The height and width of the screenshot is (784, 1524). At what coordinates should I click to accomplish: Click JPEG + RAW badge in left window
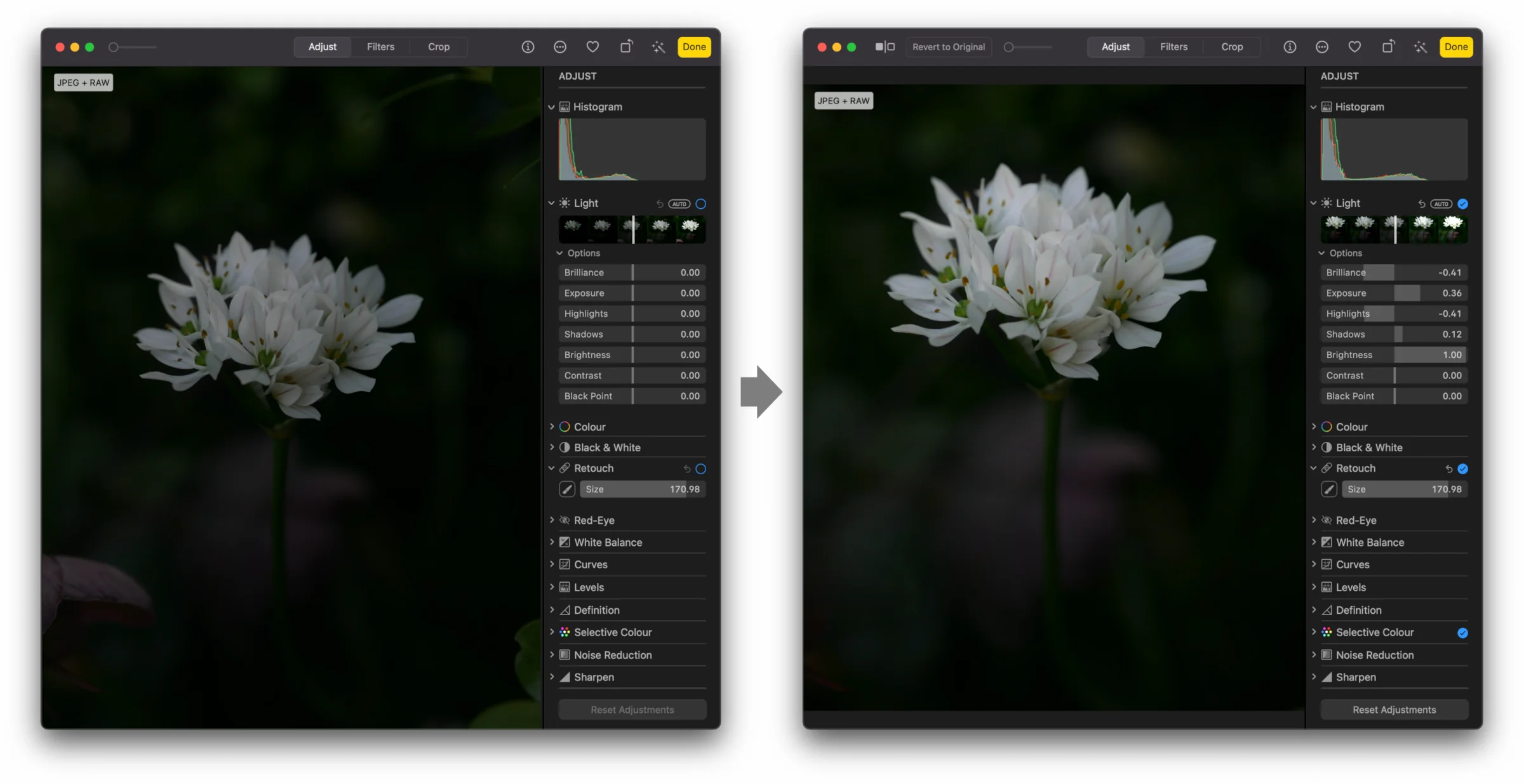click(x=83, y=83)
